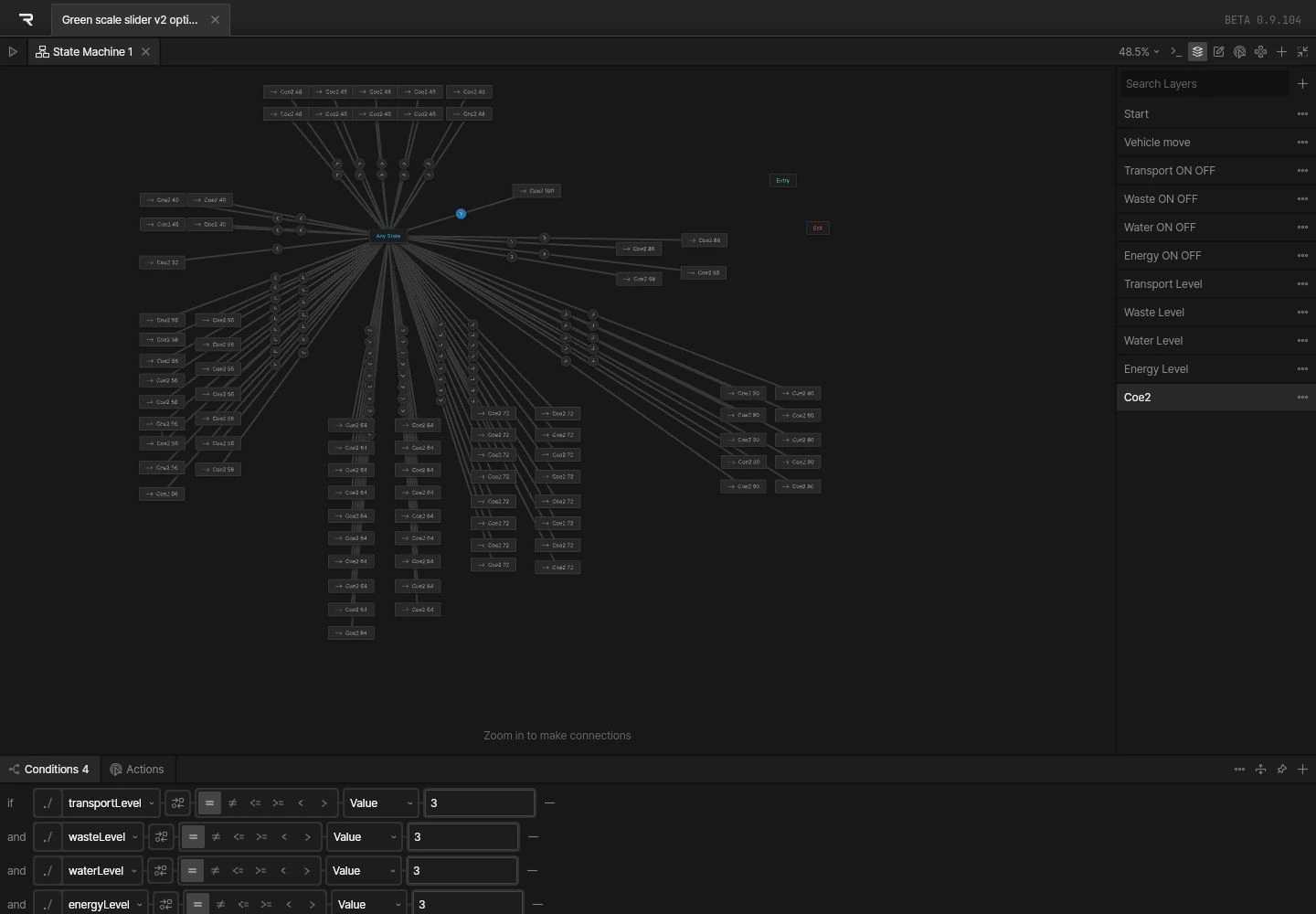Click the swap icon beside transportLevel

point(177,803)
